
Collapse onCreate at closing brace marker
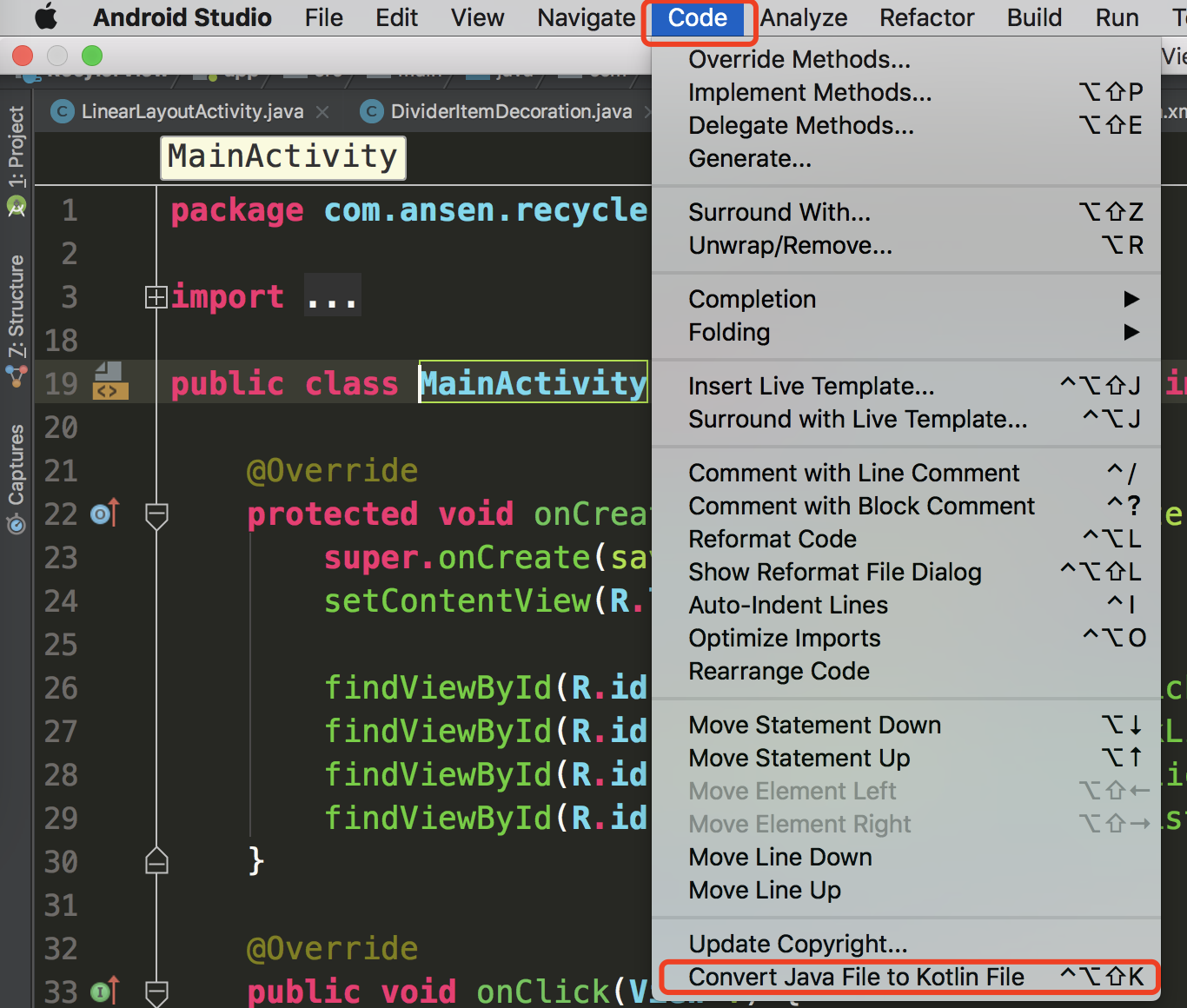tap(156, 861)
